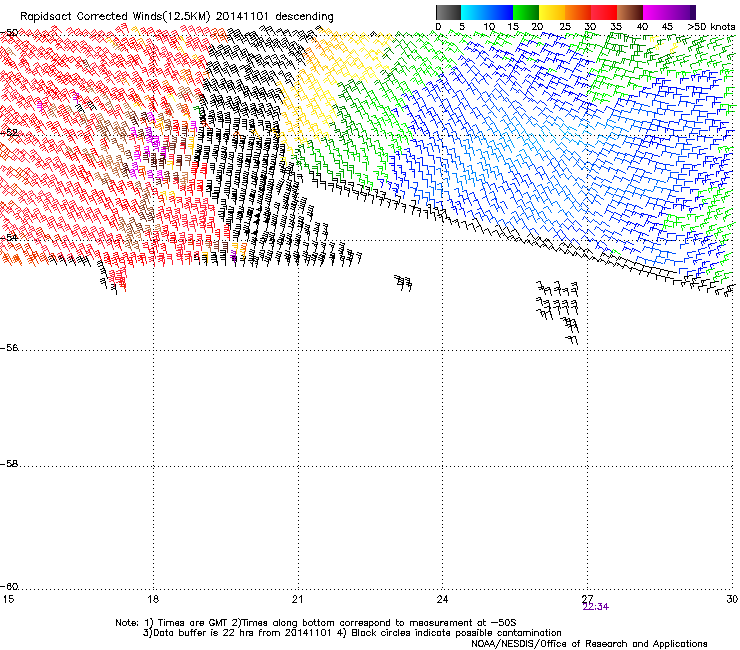Screen dimensions: 740x650
Task: Click the '40' legend scale label
Action: click(x=642, y=27)
